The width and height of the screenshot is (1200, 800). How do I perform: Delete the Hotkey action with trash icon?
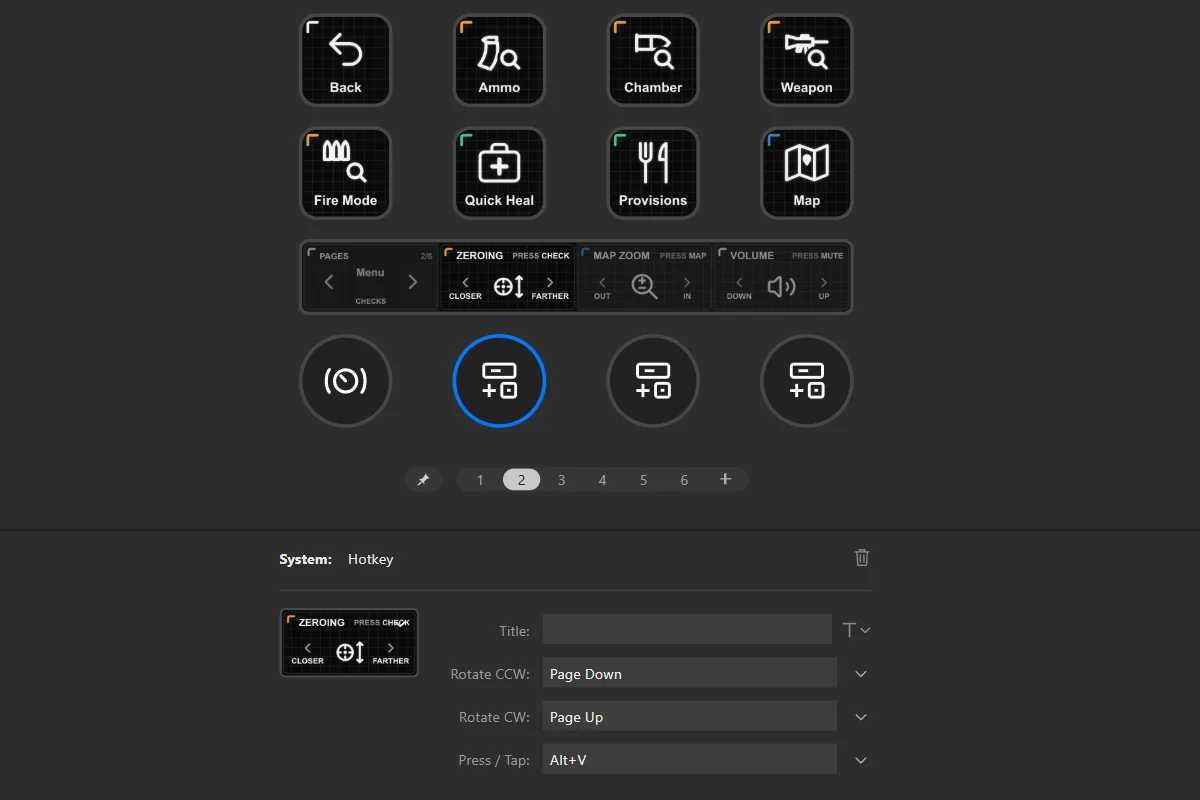click(x=862, y=558)
